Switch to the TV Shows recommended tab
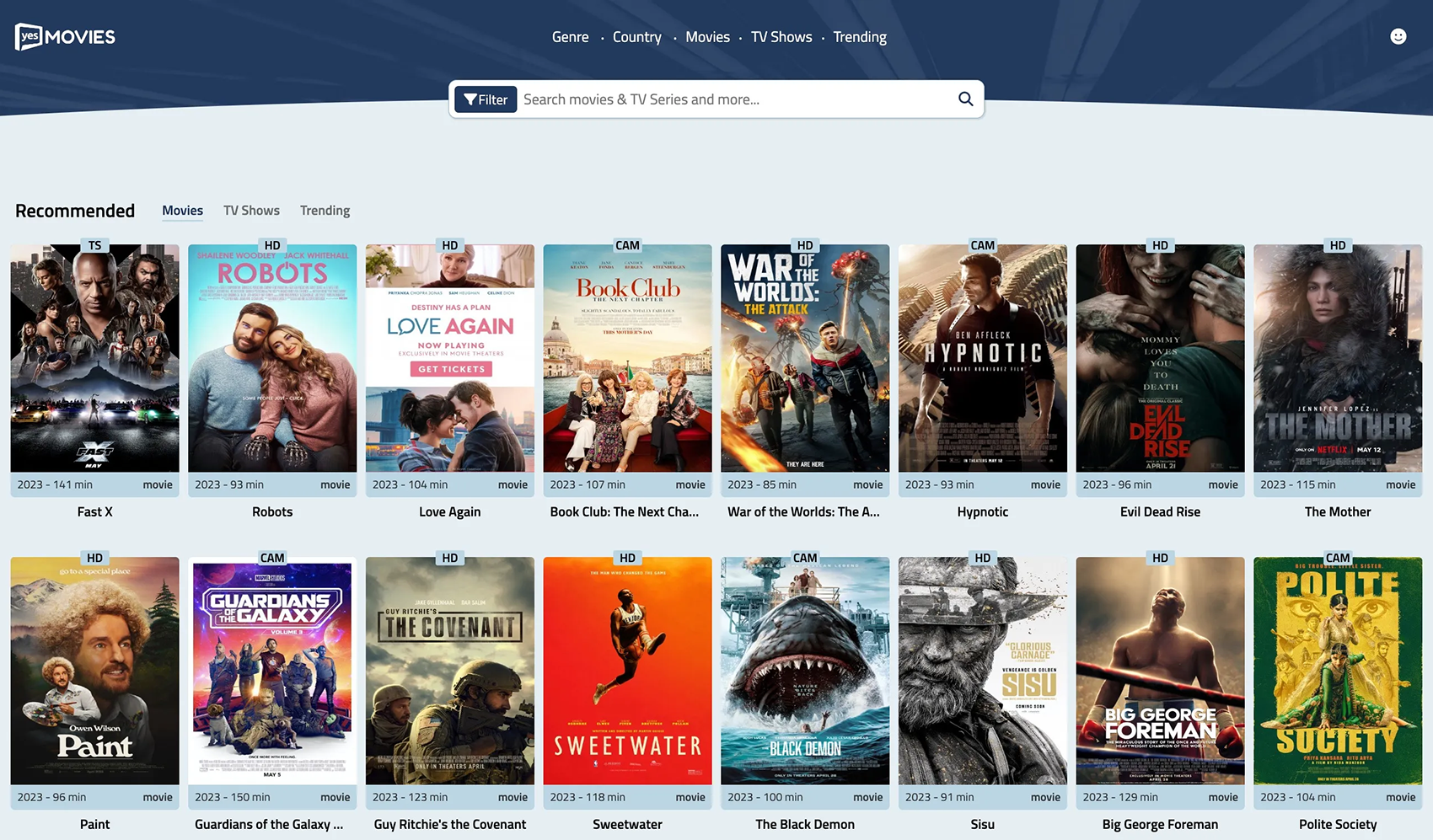 tap(251, 211)
